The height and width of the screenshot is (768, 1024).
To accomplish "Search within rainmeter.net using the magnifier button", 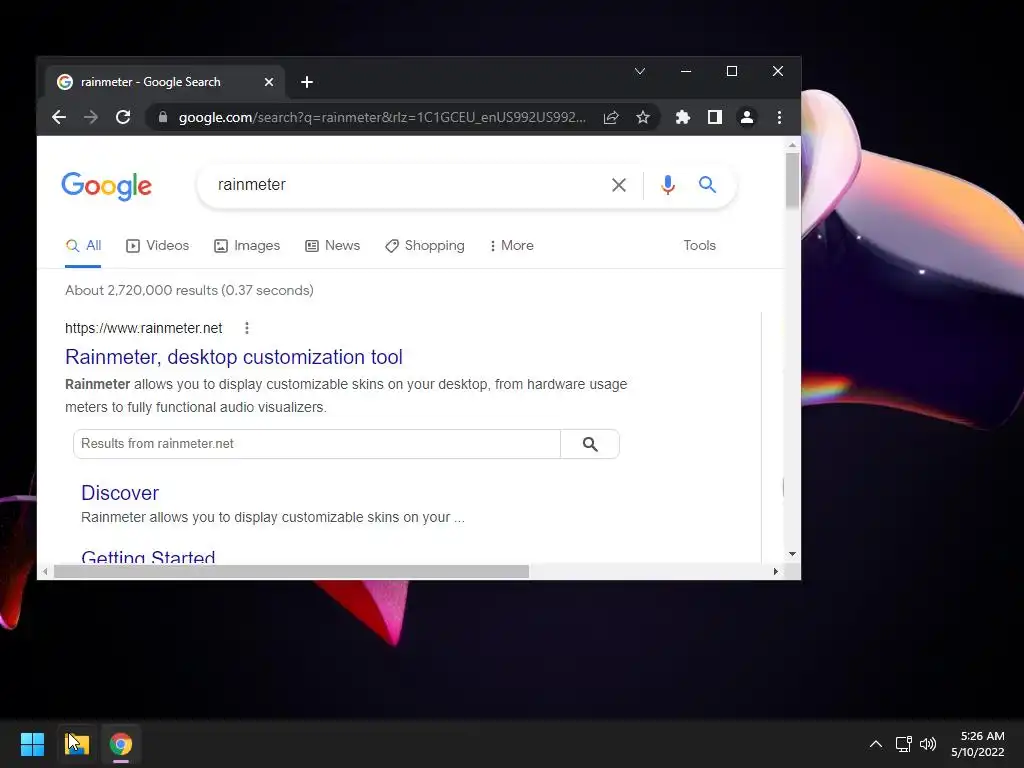I will coord(590,444).
